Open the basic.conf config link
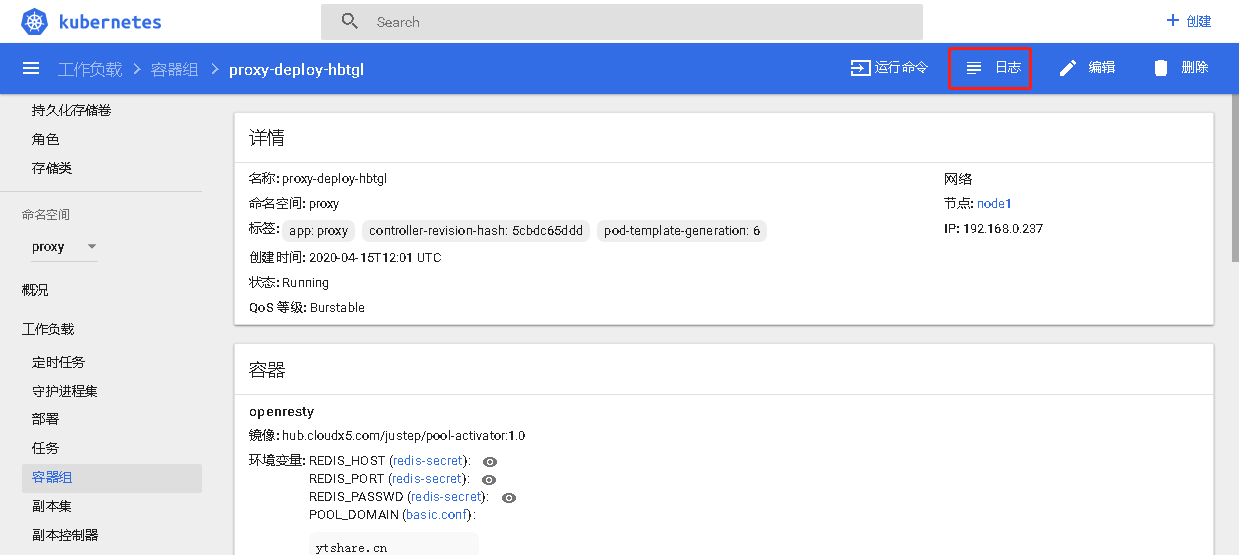 (438, 515)
